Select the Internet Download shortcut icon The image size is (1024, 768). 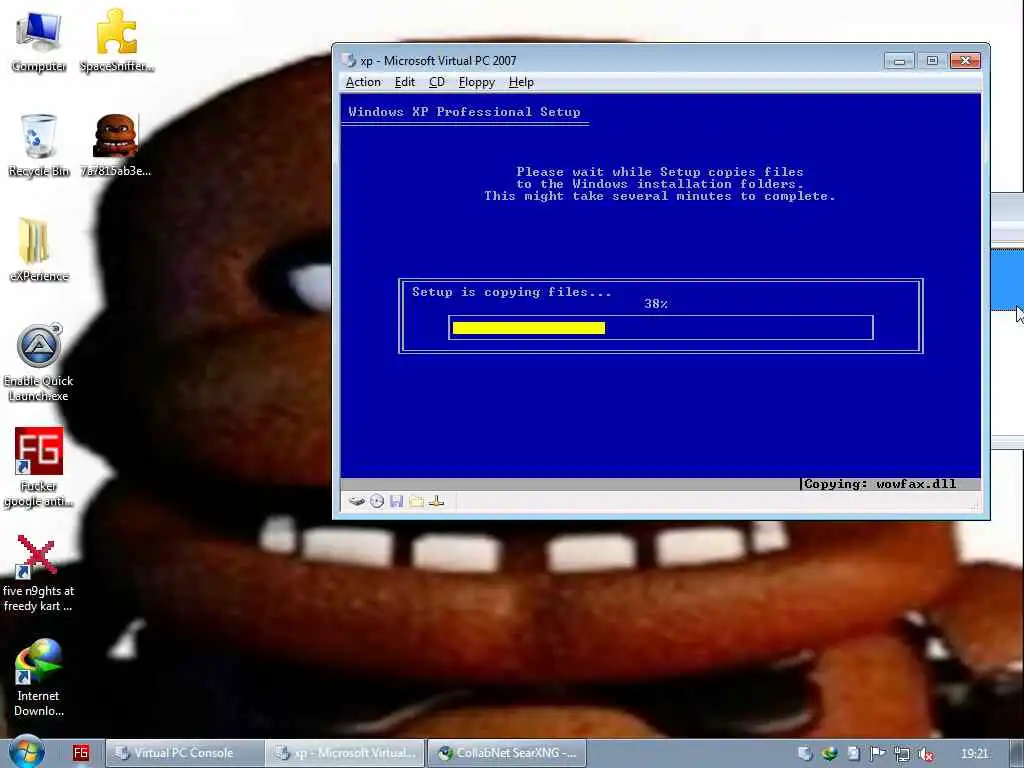tap(39, 678)
